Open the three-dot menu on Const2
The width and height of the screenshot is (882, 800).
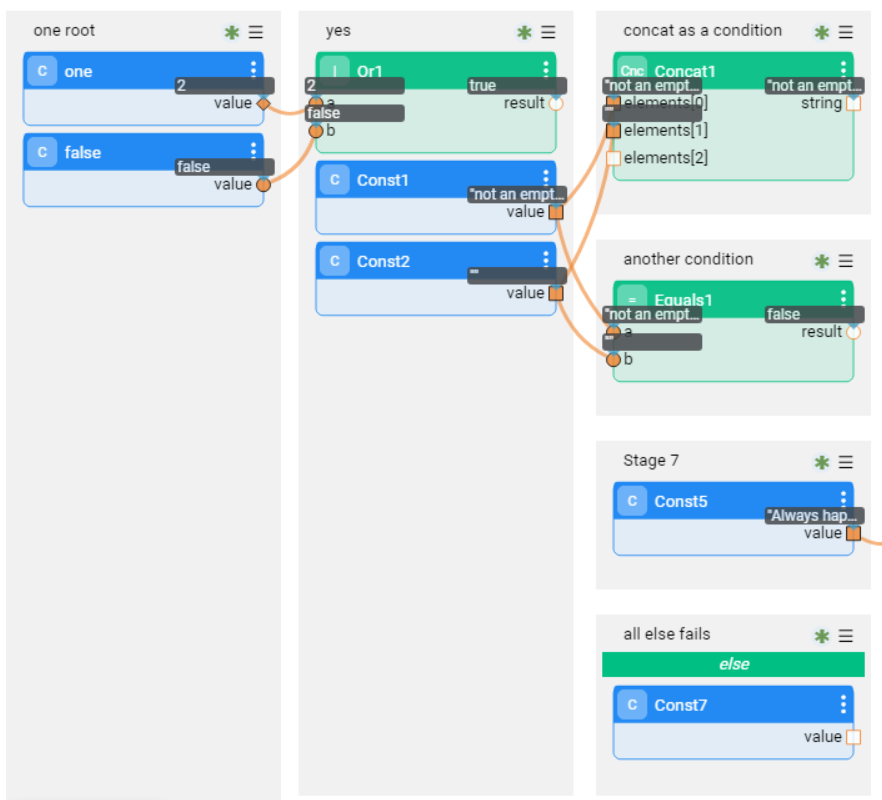[x=546, y=259]
